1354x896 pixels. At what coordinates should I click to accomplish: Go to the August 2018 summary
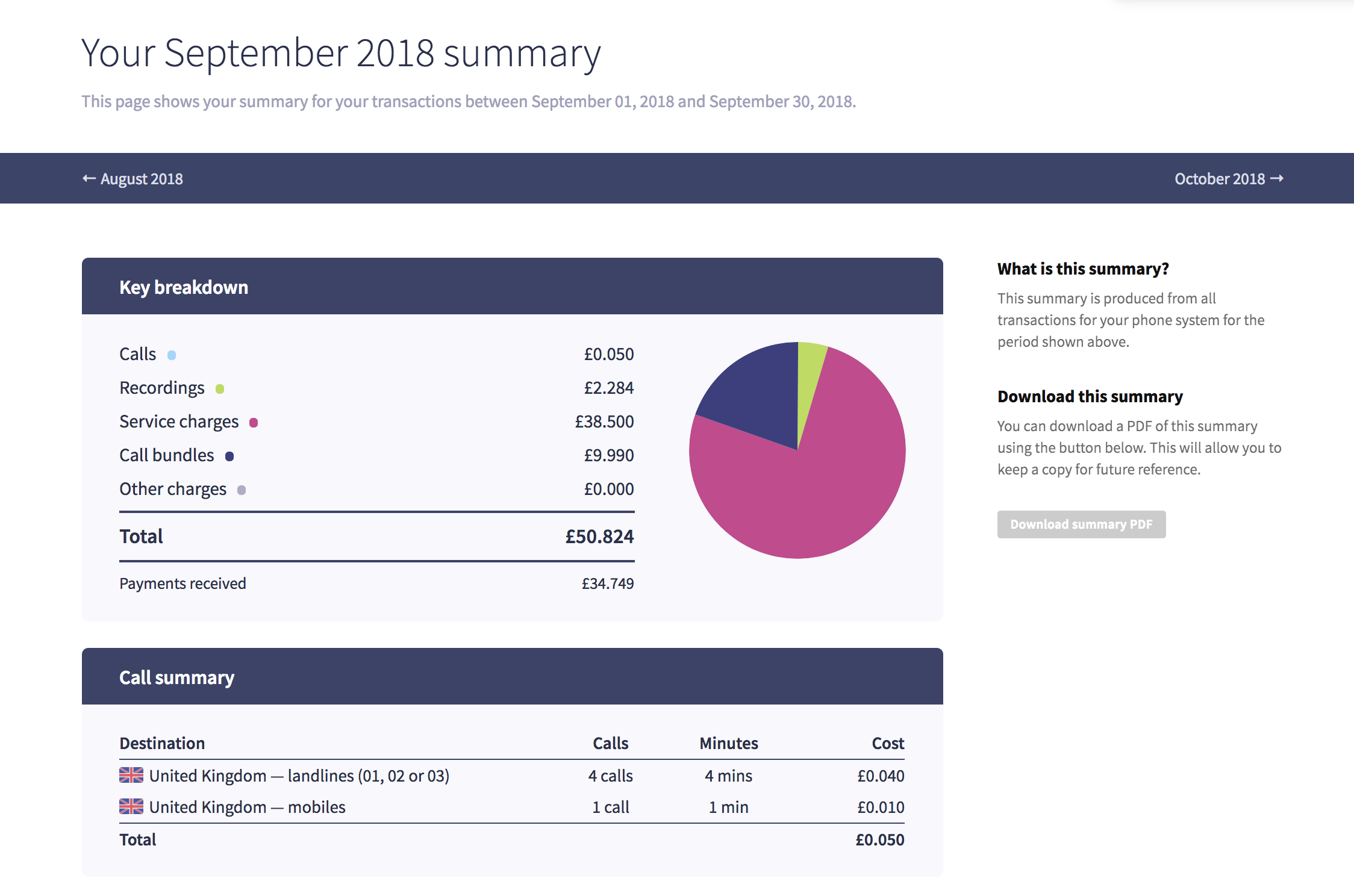coord(133,179)
